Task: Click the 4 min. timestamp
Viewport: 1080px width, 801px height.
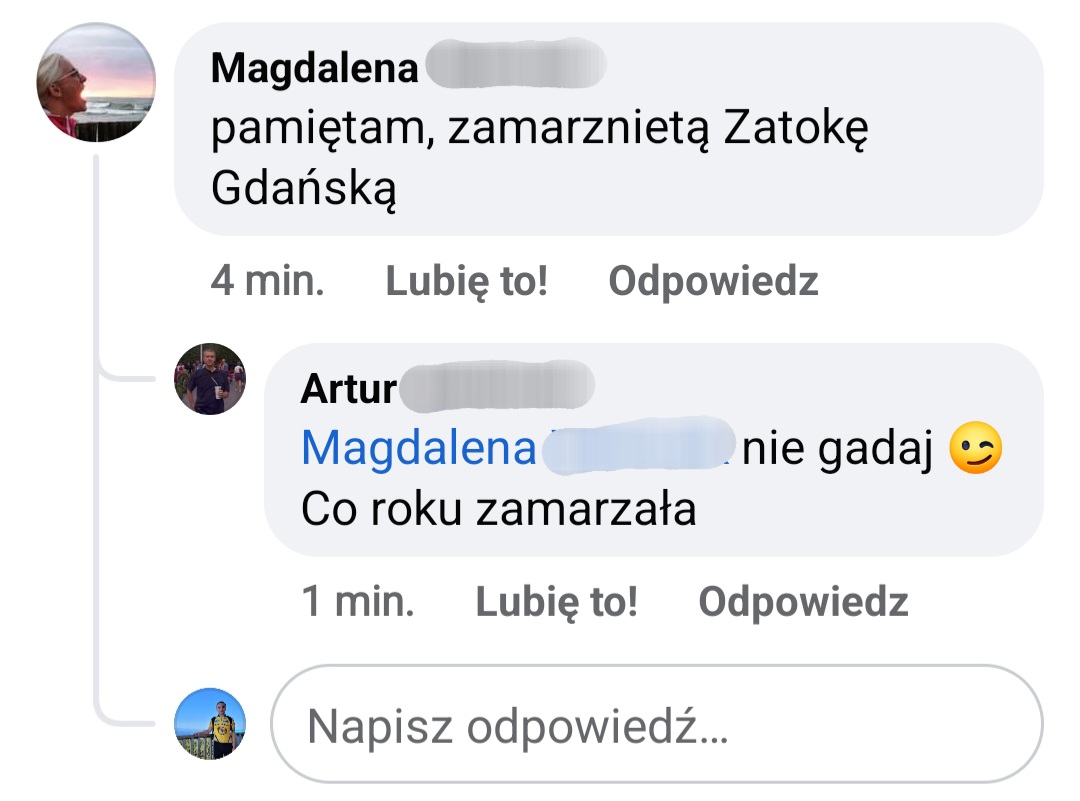Action: [267, 282]
